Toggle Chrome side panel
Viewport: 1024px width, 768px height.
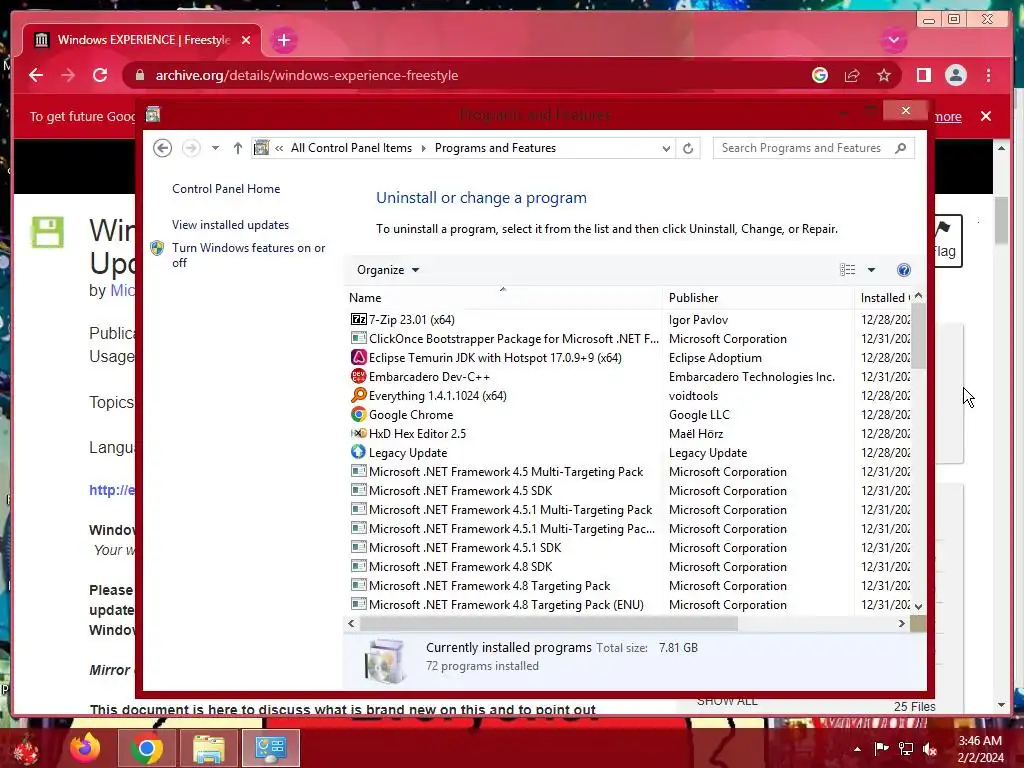point(923,75)
